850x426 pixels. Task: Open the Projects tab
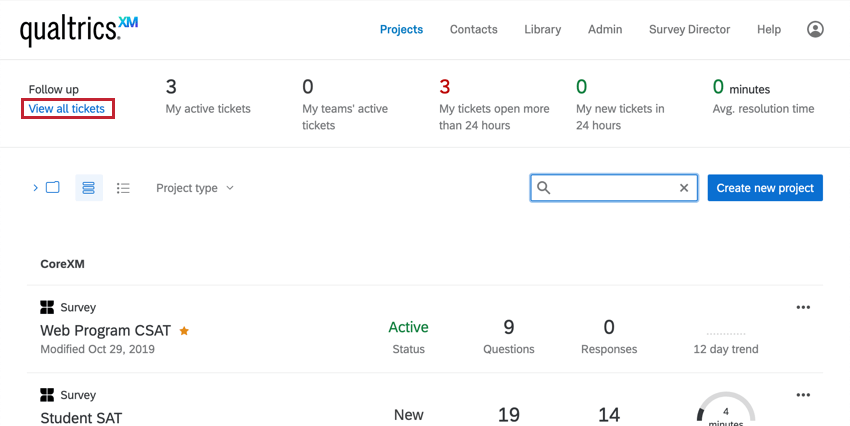[x=401, y=30]
